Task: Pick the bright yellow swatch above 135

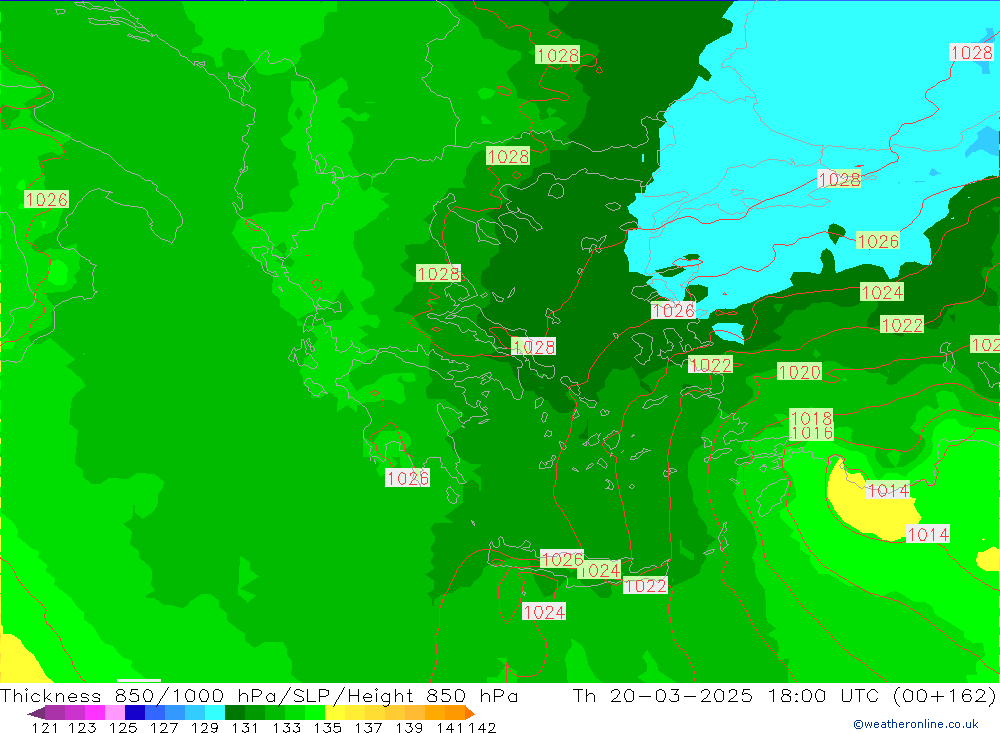Action: pos(335,713)
